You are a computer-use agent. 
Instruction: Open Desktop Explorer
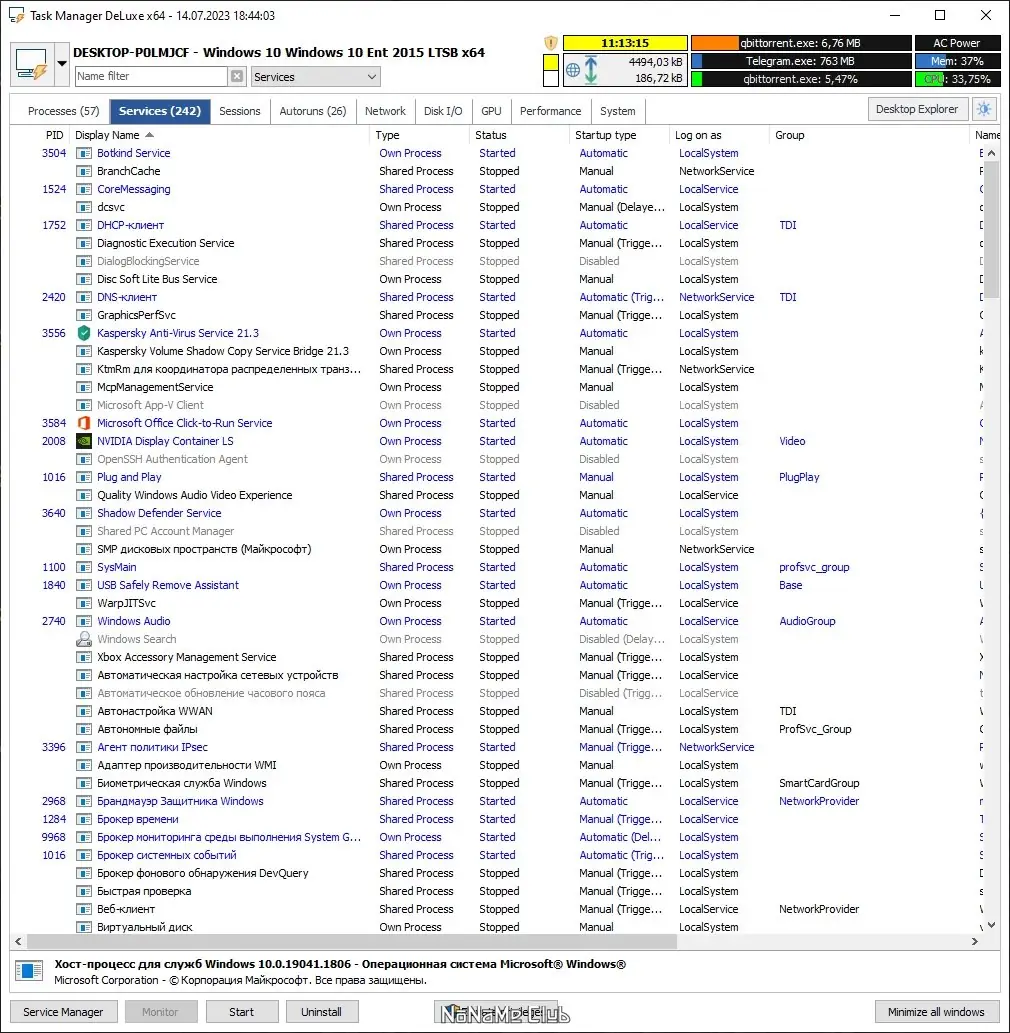coord(916,109)
